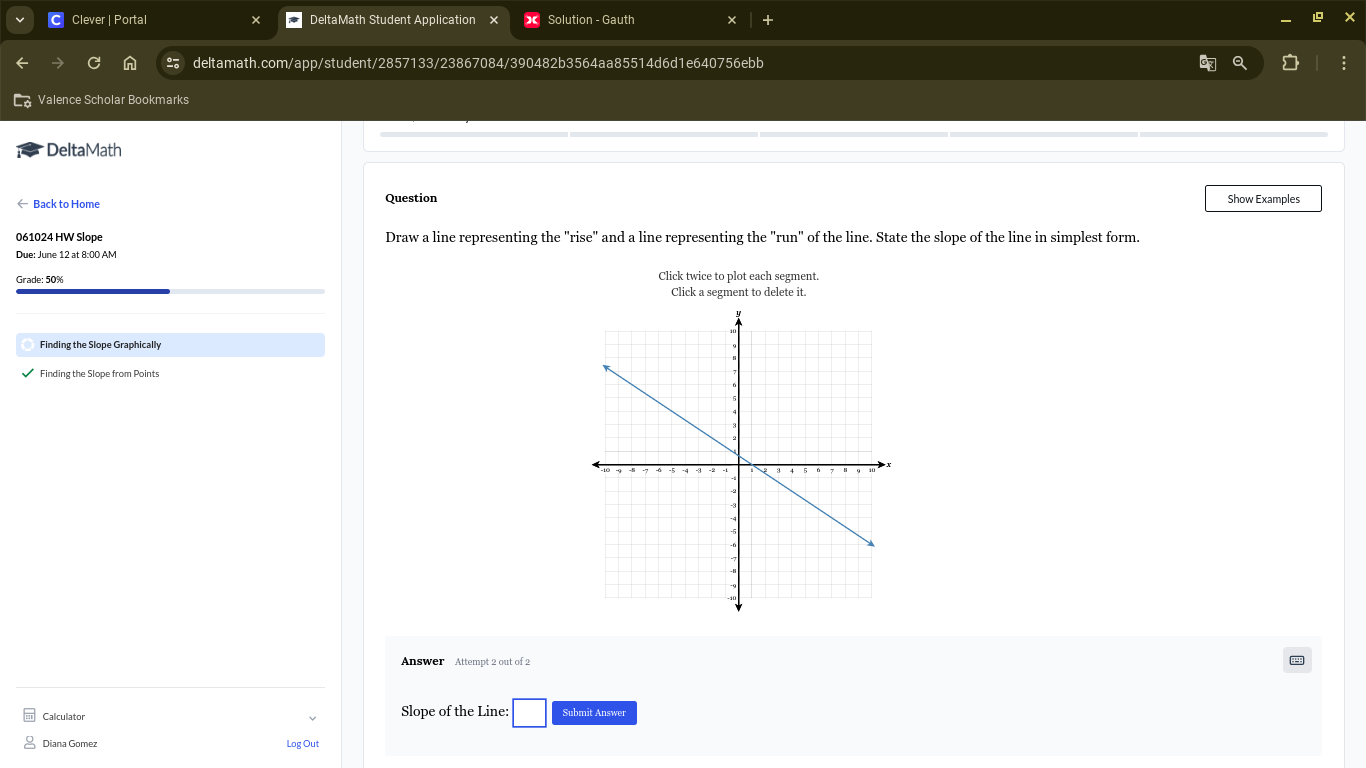Open the zoom magnifier in address bar
Image resolution: width=1366 pixels, height=768 pixels.
[1240, 63]
